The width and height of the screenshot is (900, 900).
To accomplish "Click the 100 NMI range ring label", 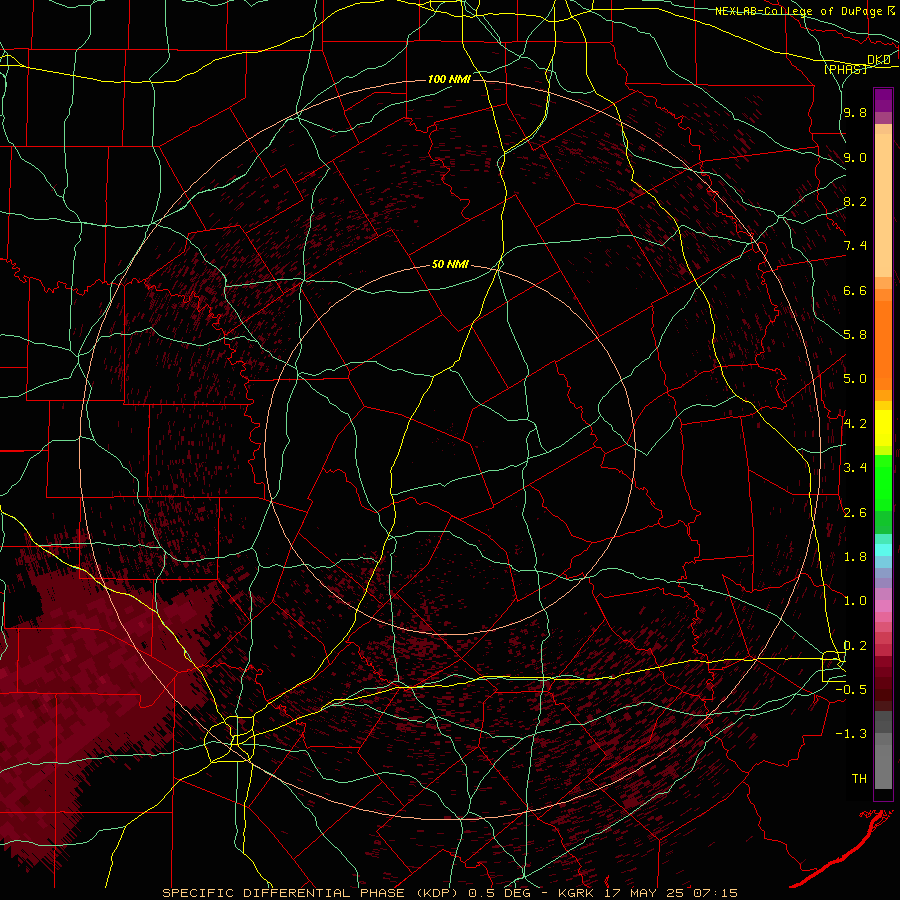I will point(449,79).
